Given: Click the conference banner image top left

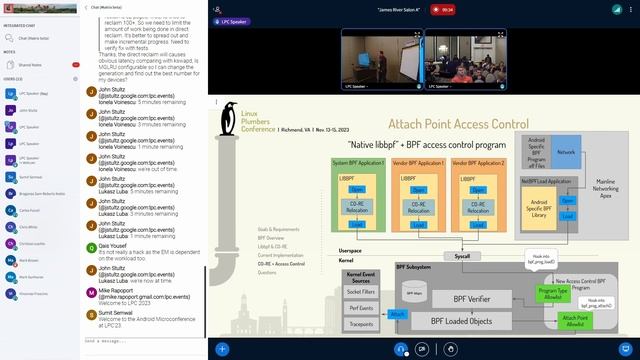Looking at the screenshot, I should pyautogui.click(x=40, y=8).
